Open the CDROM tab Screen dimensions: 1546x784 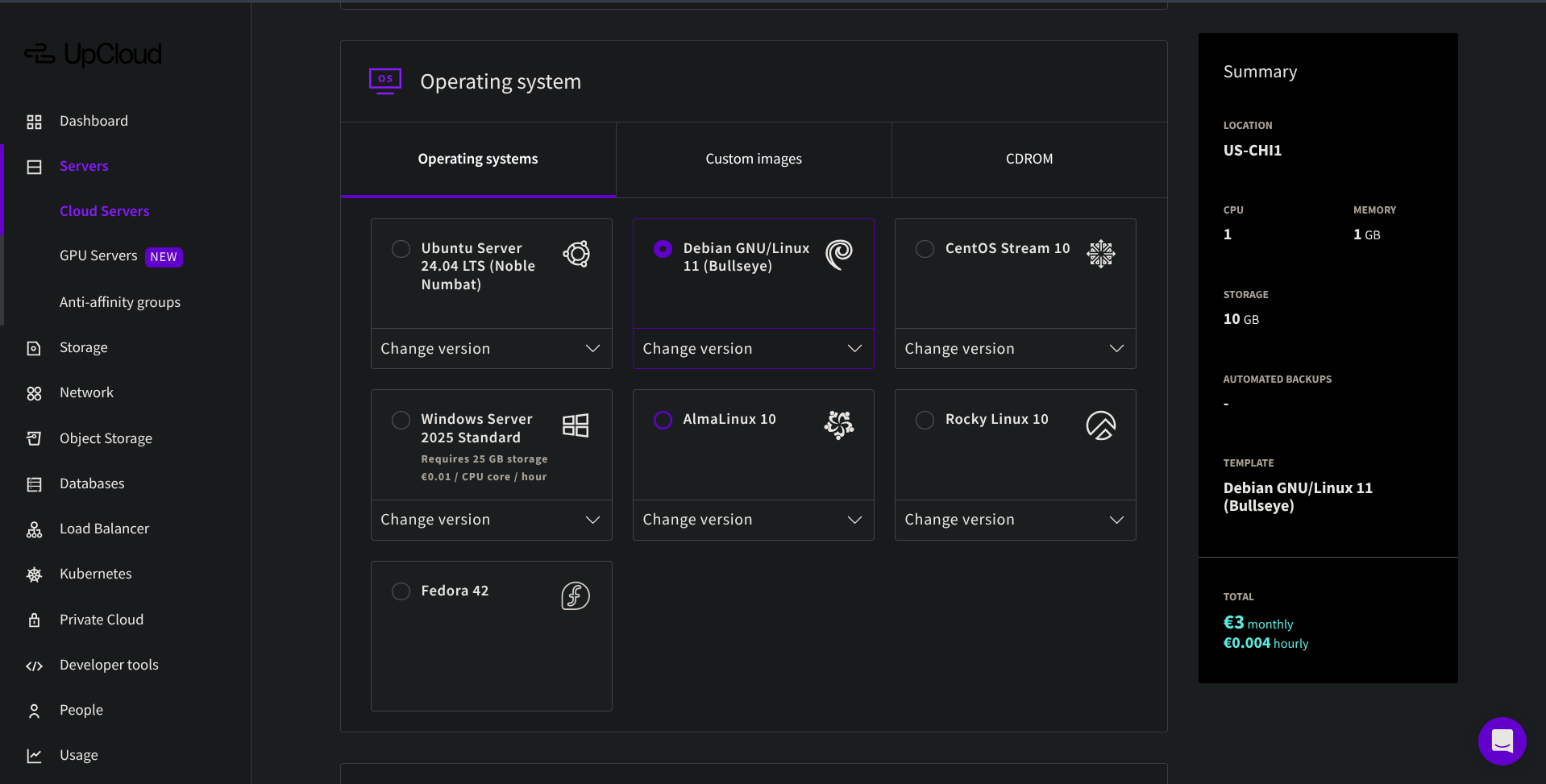coord(1029,160)
